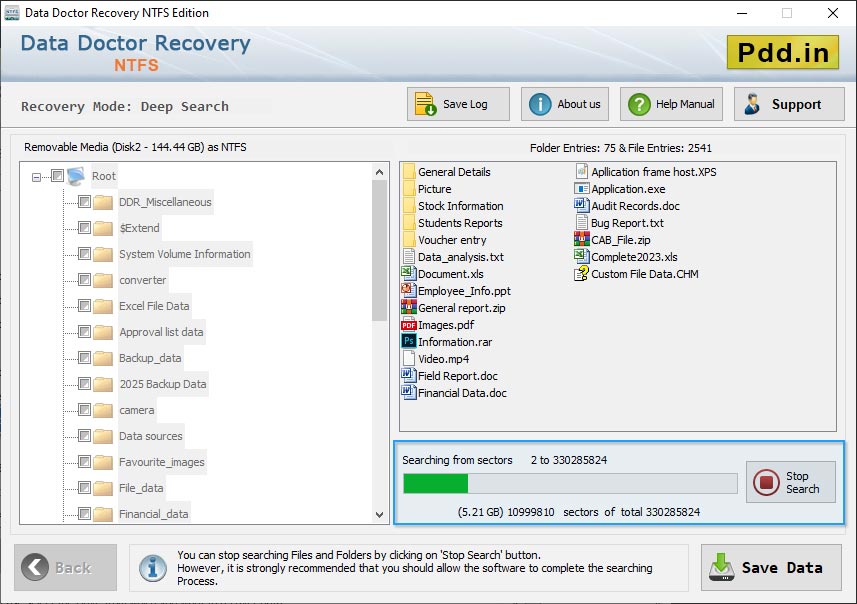This screenshot has height=604, width=857.
Task: Select Bug Report.txt file icon
Action: [582, 222]
